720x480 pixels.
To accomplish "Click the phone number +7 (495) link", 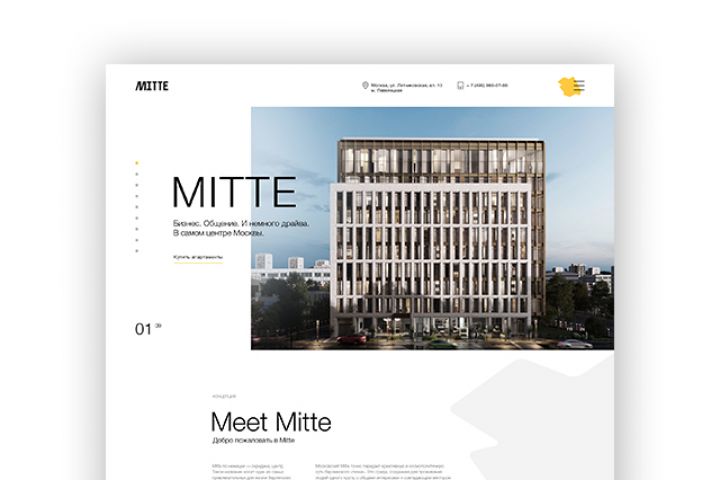I will (x=487, y=85).
